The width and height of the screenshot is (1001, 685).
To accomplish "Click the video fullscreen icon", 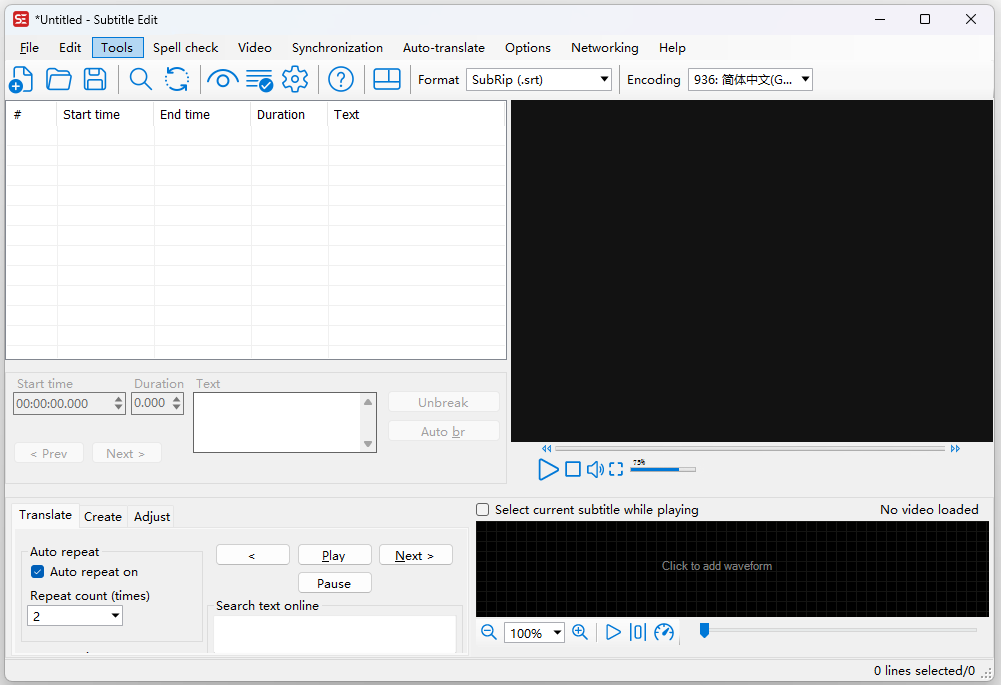I will (616, 469).
